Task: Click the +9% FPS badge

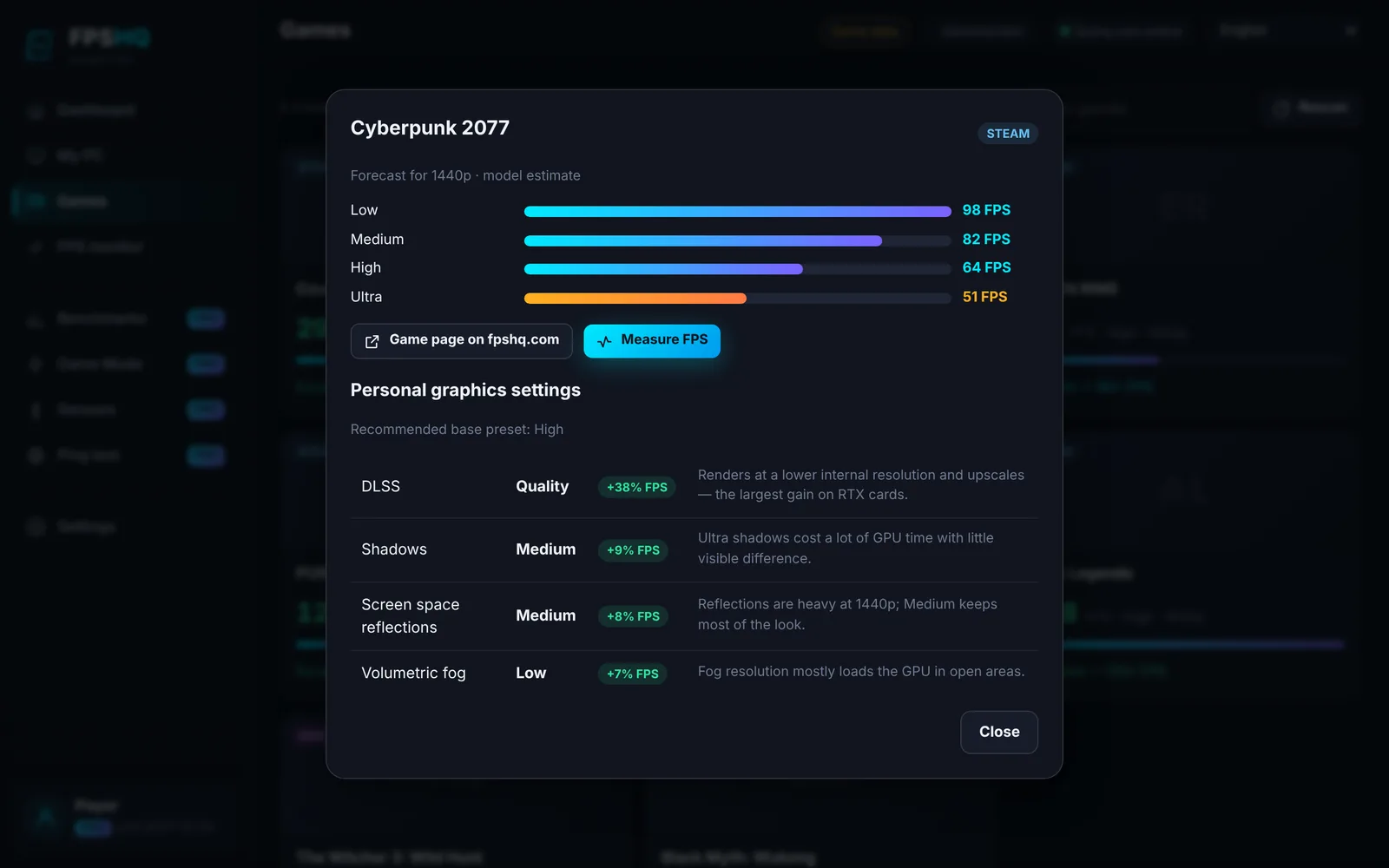Action: (x=633, y=550)
